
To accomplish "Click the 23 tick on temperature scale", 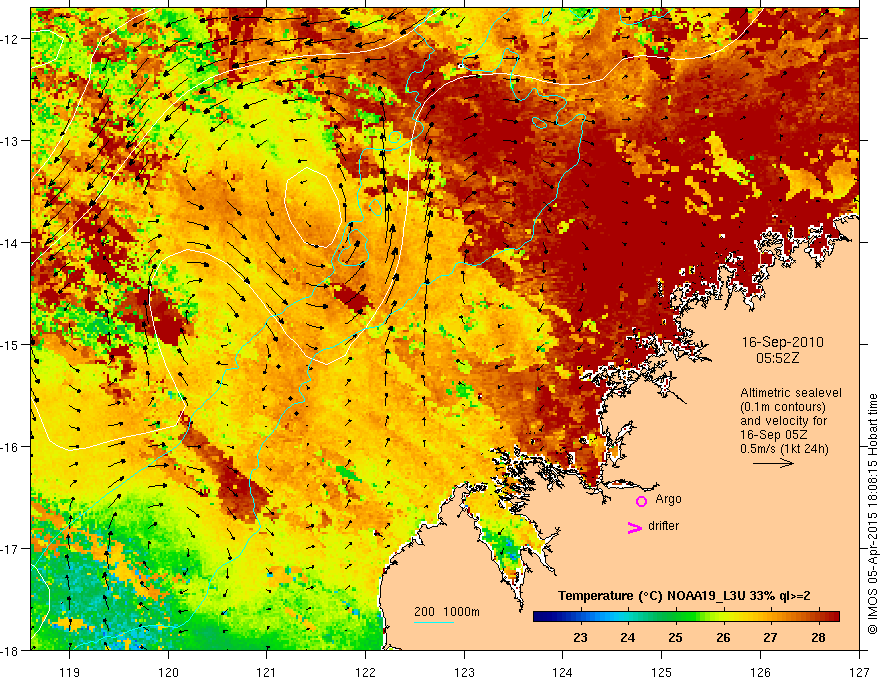I will coord(580,637).
